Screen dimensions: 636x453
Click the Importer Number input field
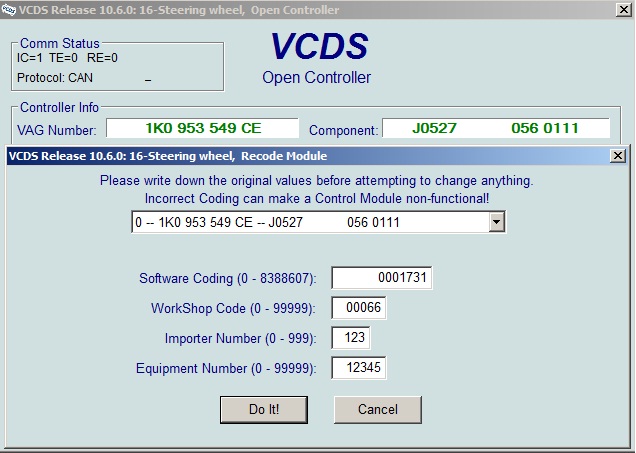pos(350,338)
